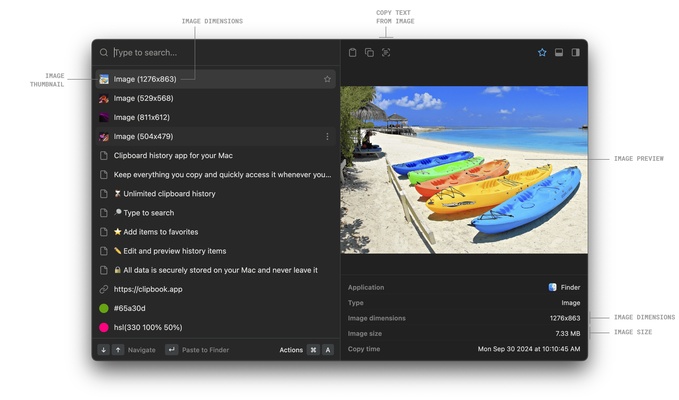Select the hsl(330 100% 50%) item text

click(x=148, y=327)
